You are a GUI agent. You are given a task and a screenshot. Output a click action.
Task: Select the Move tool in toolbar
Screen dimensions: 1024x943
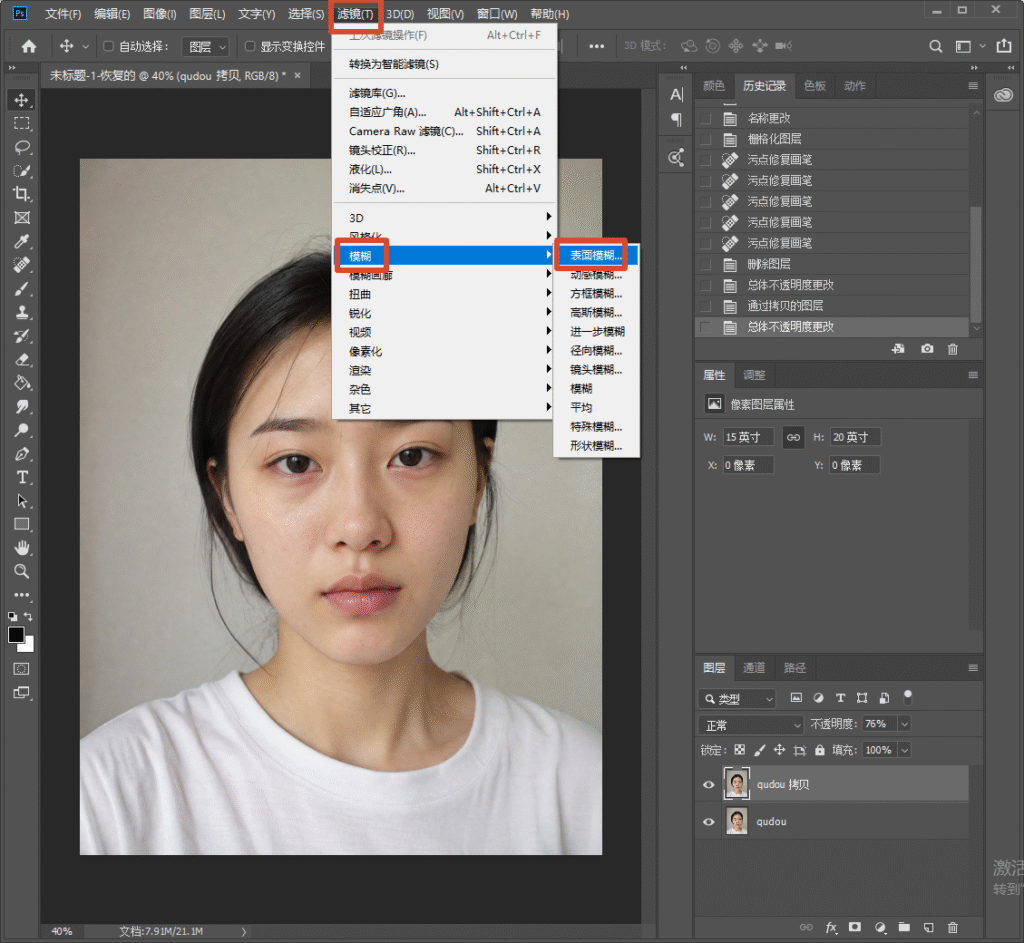pos(22,100)
